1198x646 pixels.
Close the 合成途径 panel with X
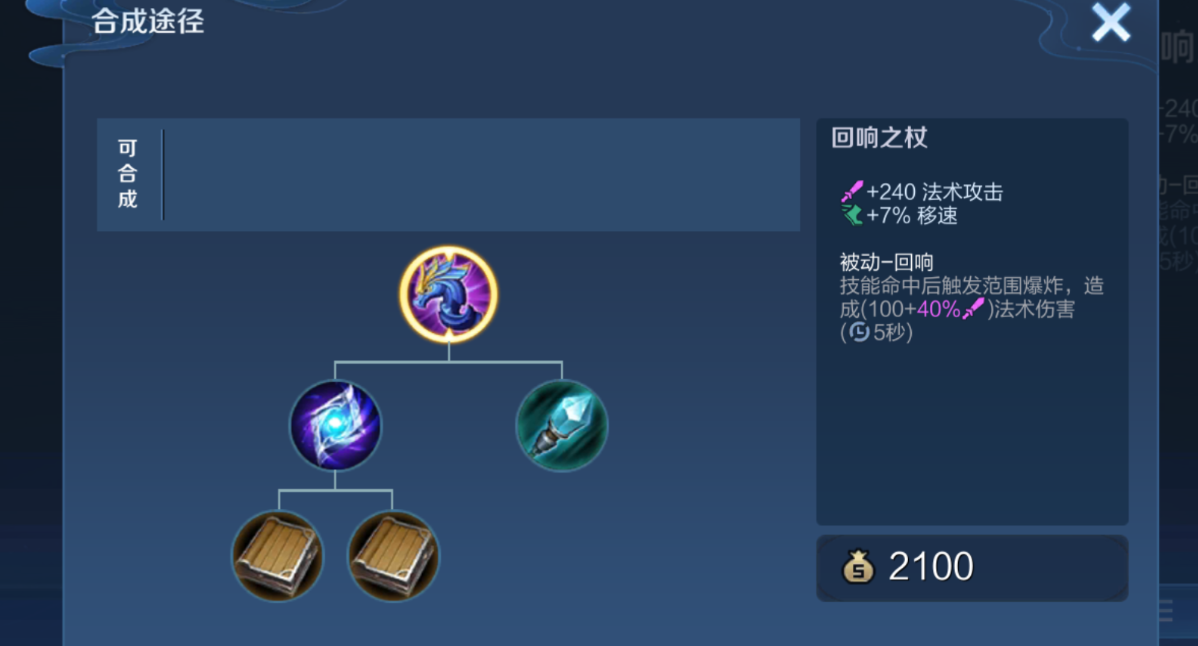[x=1110, y=22]
